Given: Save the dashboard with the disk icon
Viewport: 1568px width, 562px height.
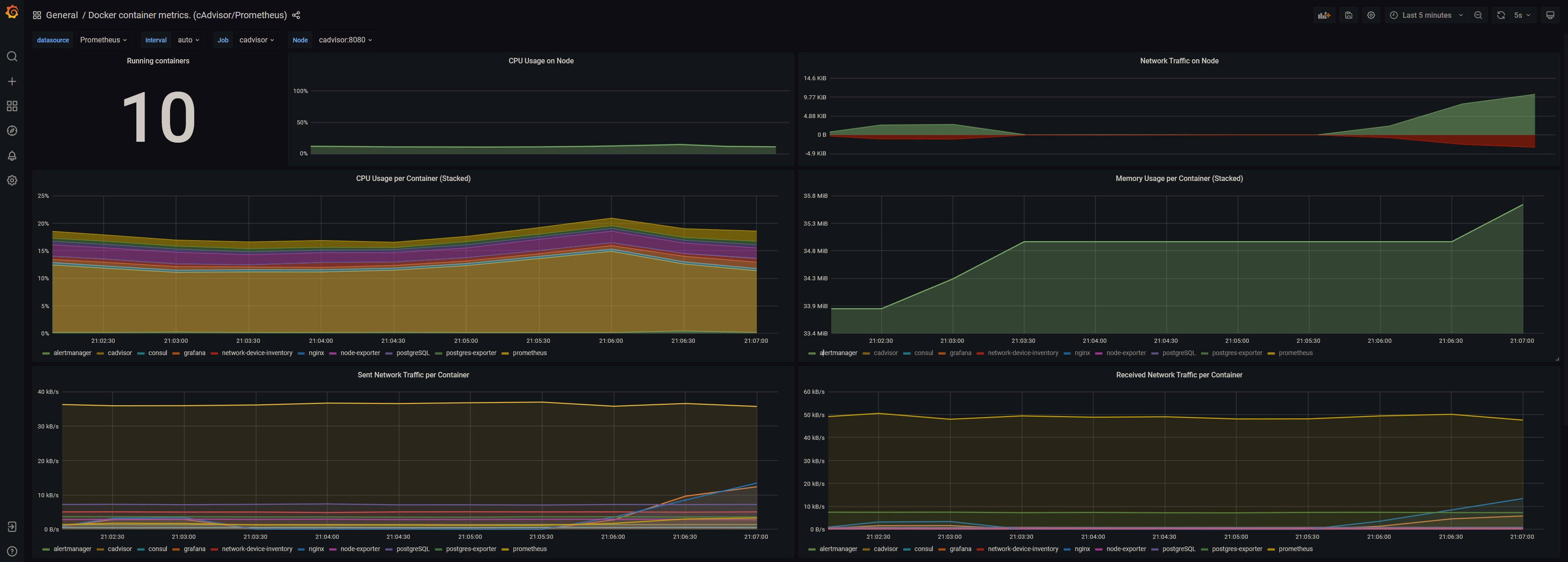Looking at the screenshot, I should pos(1348,15).
